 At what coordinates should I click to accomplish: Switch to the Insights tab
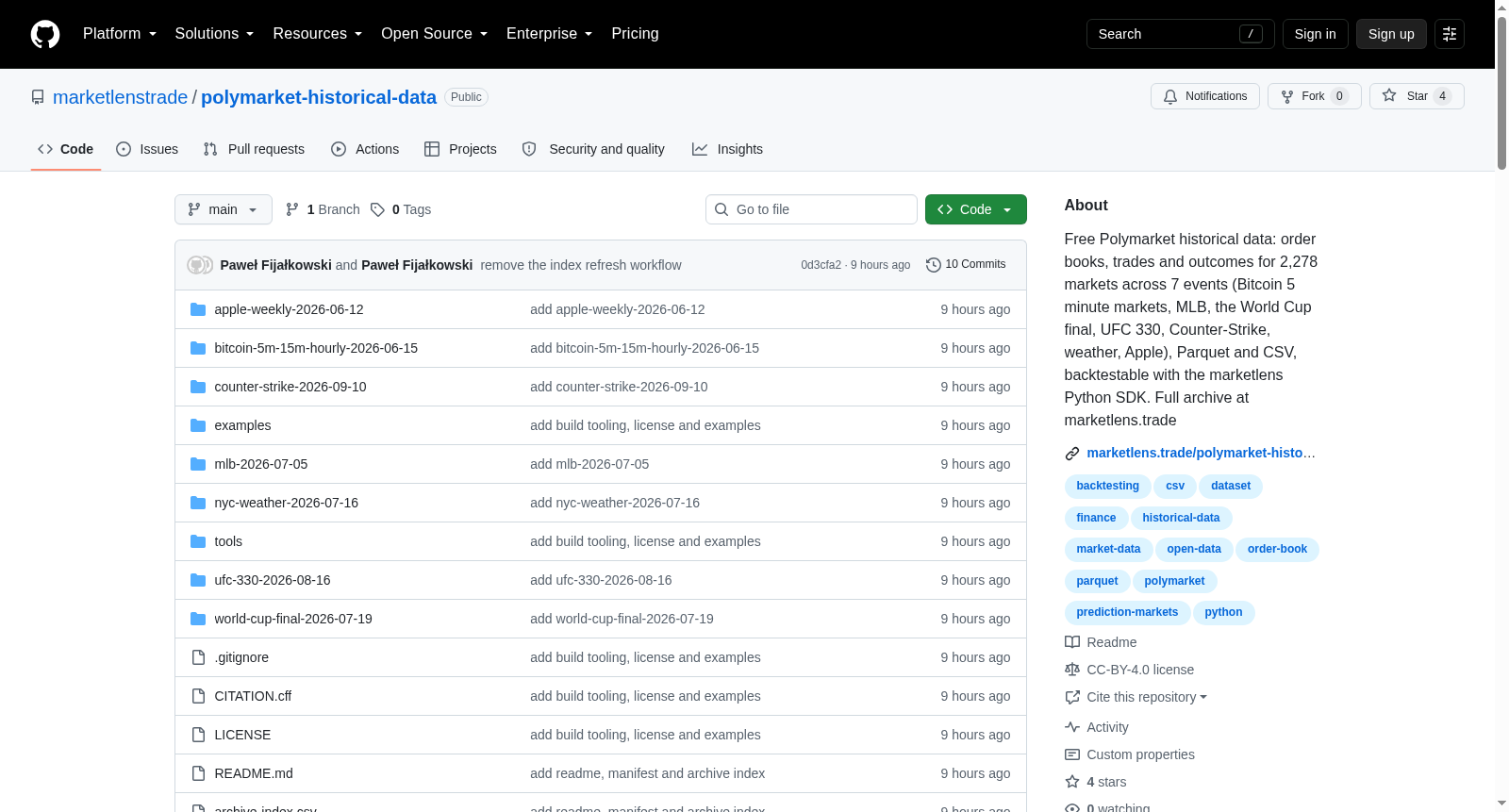point(727,149)
